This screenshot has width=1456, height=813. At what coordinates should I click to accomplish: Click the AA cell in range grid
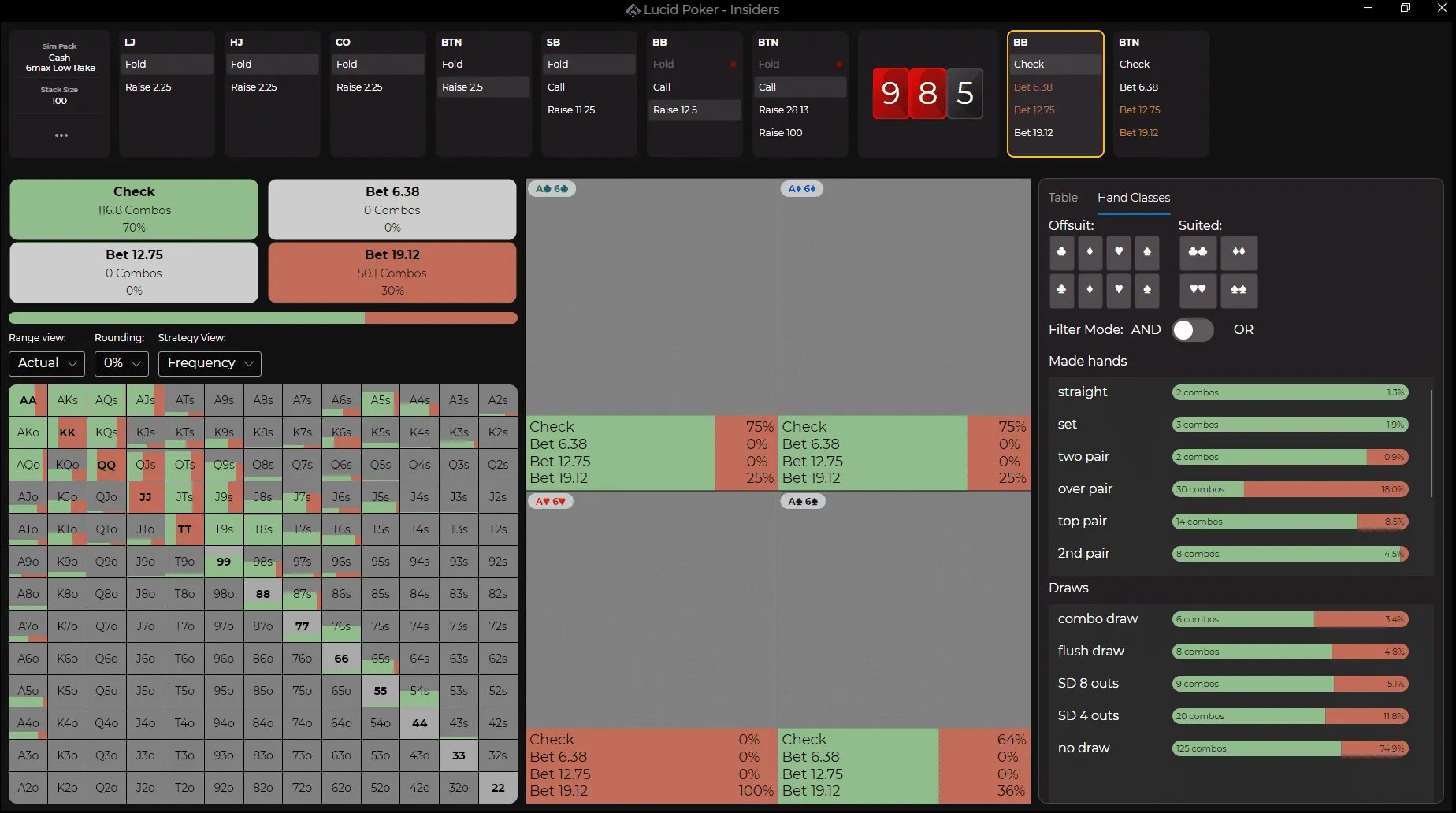28,400
